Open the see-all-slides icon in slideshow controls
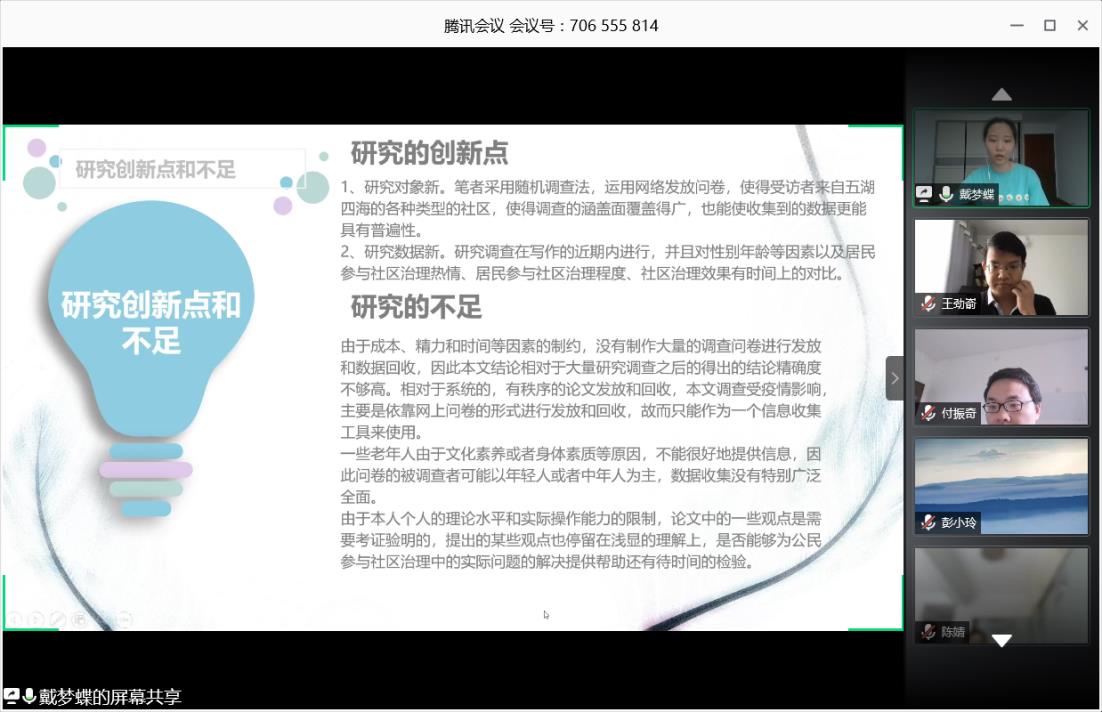 point(79,619)
